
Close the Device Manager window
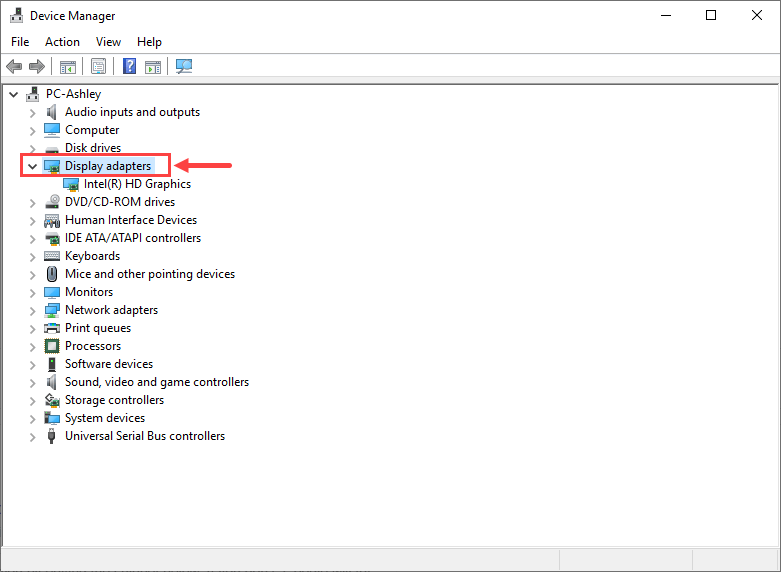point(757,15)
